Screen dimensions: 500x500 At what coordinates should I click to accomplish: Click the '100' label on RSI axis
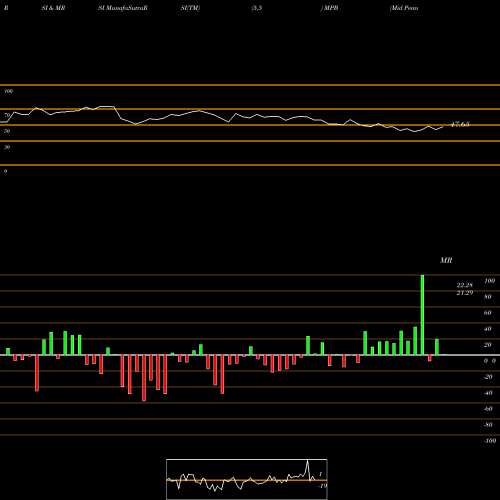pos(9,91)
